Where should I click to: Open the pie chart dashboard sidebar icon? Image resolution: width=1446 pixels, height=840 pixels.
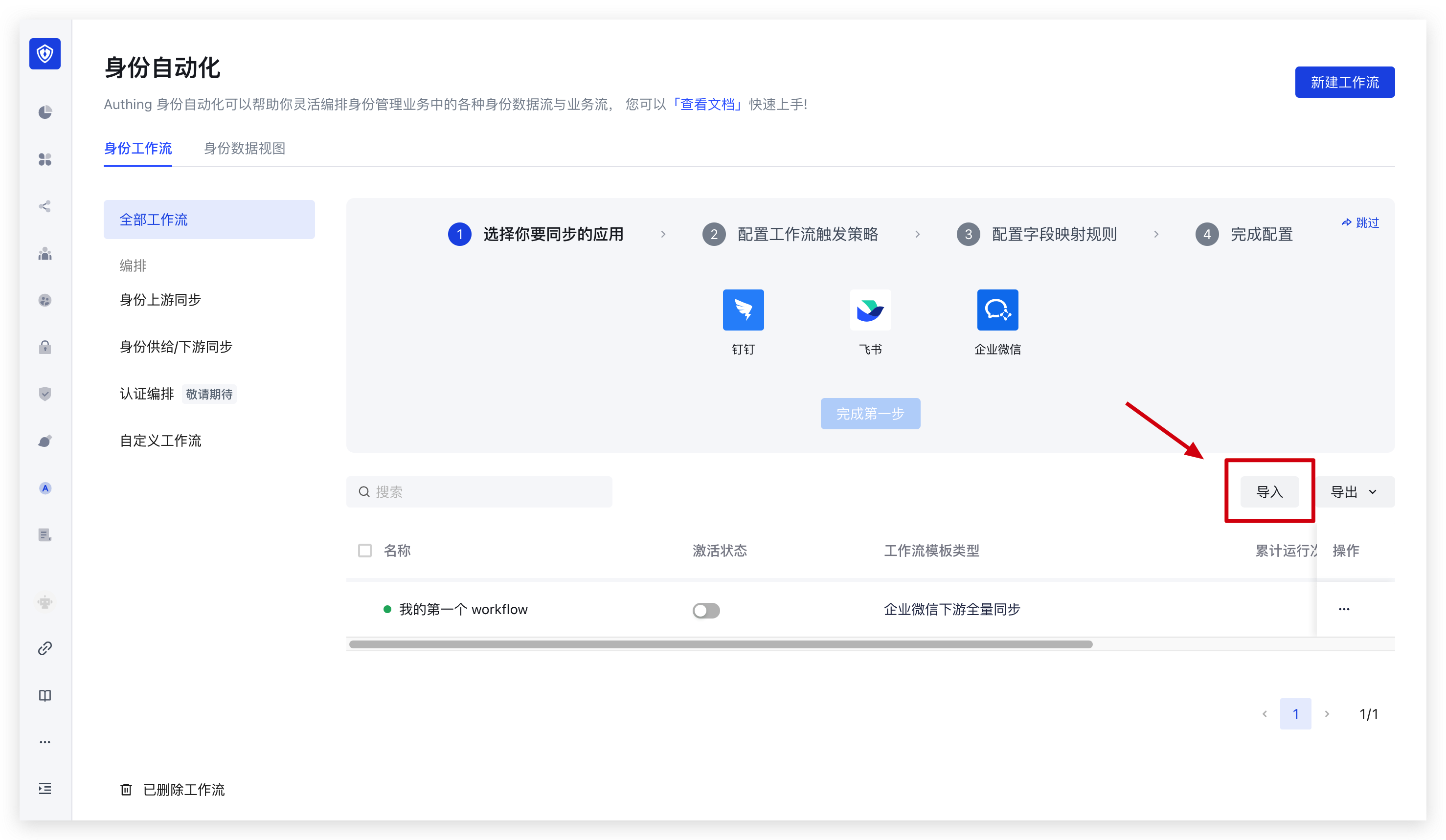coord(45,112)
